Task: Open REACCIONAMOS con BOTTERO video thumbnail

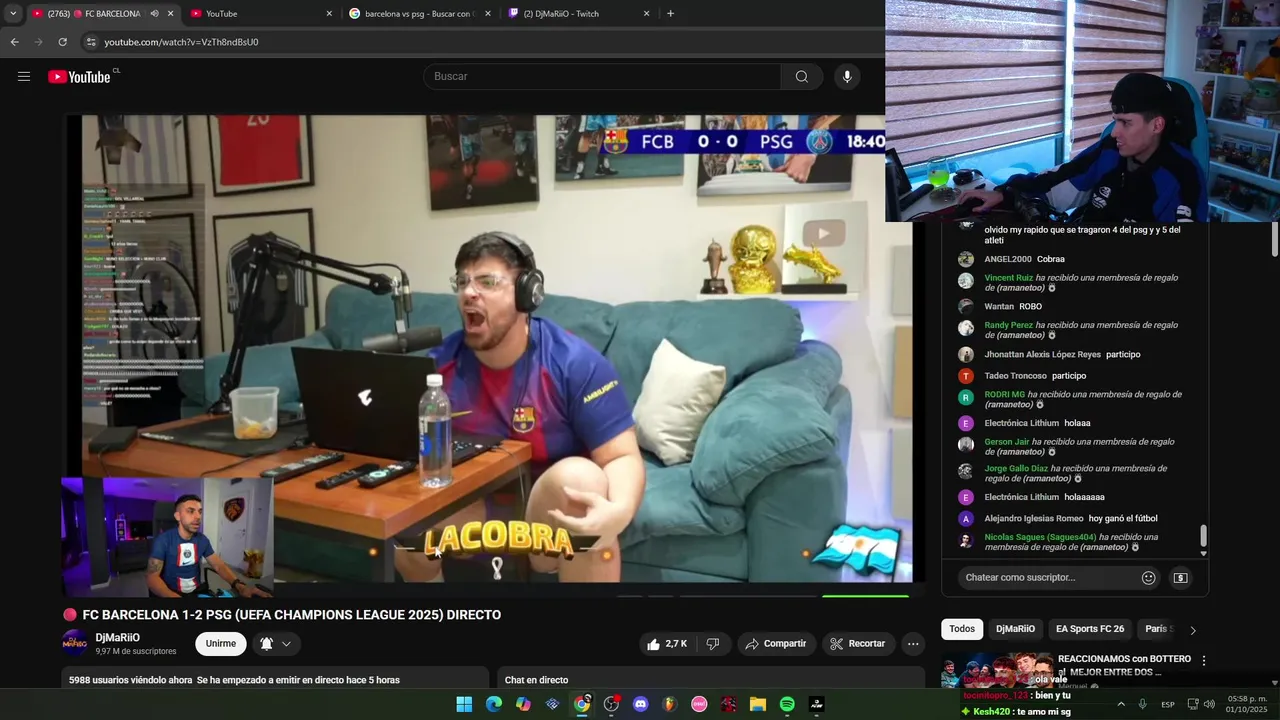Action: (x=997, y=671)
